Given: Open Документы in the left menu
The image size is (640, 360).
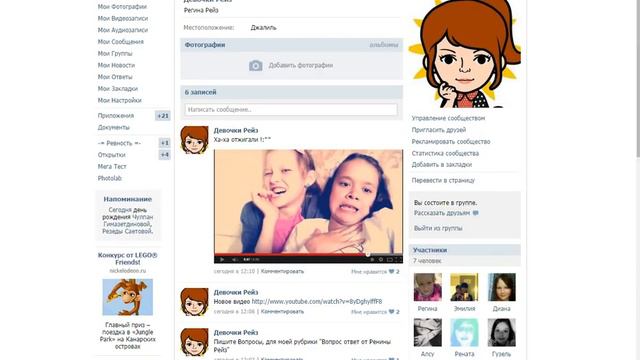Looking at the screenshot, I should pyautogui.click(x=113, y=128).
